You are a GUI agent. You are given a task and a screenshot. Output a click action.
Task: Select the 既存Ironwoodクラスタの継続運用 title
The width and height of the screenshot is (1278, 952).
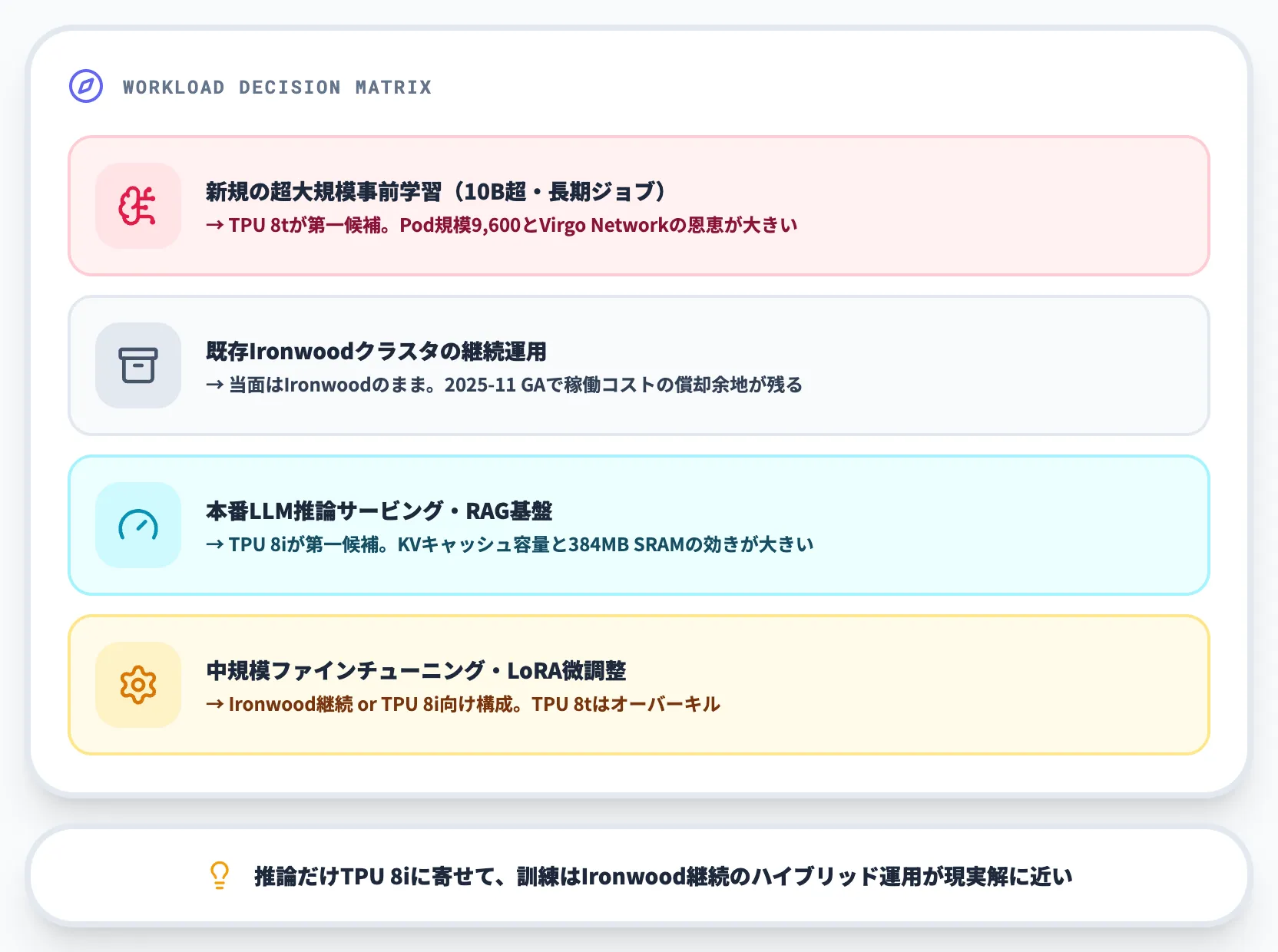pos(376,351)
